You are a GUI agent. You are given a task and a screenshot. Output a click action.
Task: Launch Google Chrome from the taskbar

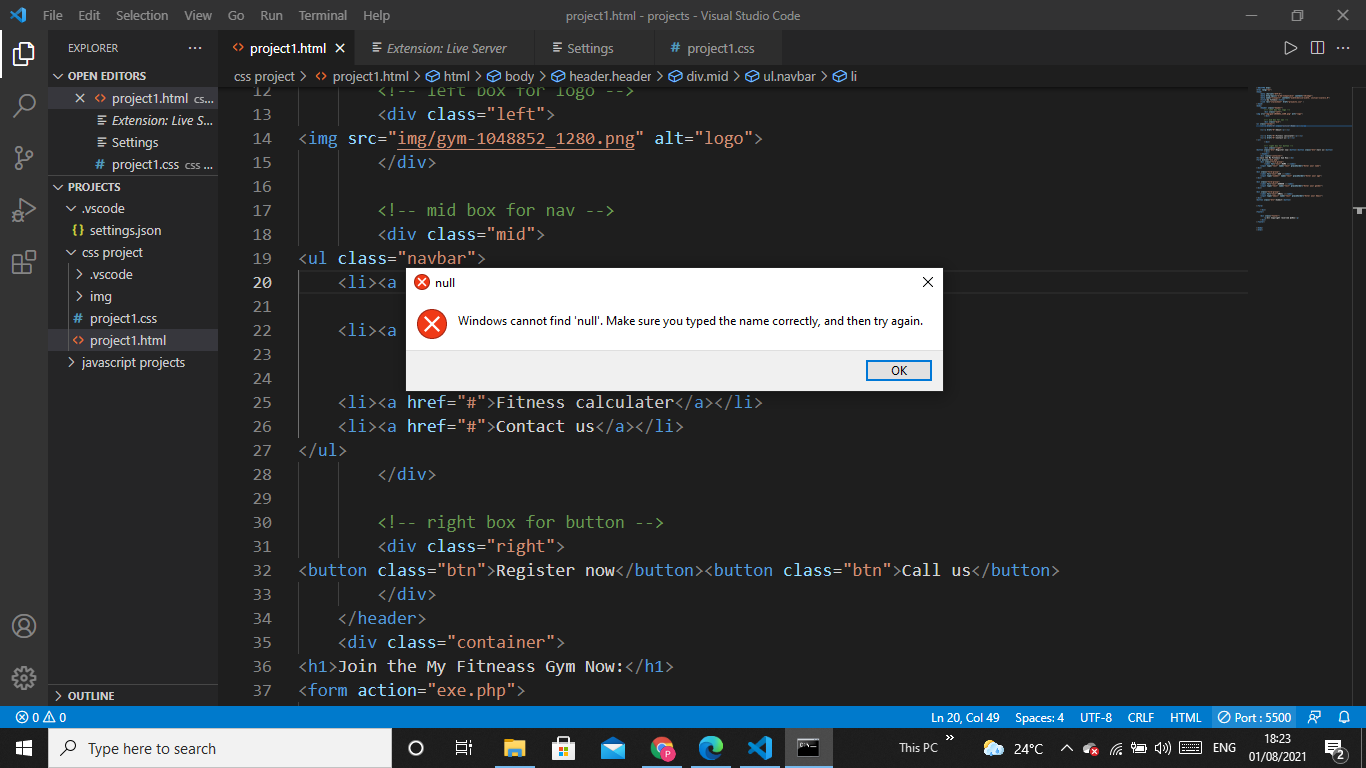(x=662, y=748)
